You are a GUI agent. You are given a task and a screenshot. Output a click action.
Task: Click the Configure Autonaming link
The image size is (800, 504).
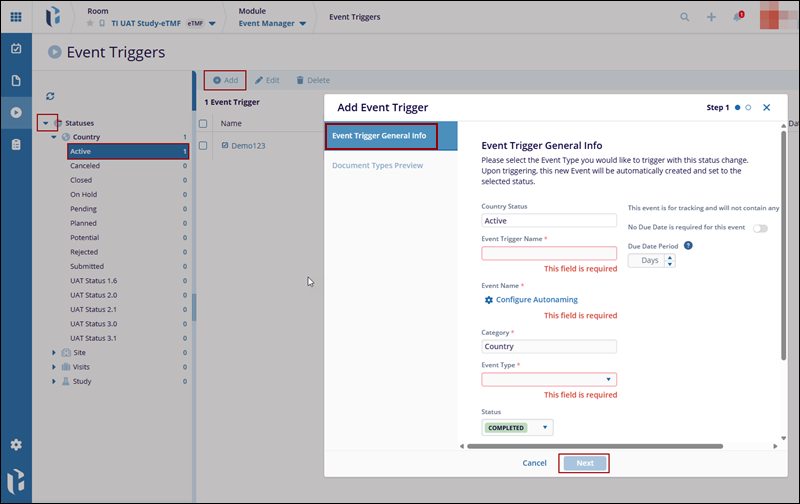click(536, 300)
